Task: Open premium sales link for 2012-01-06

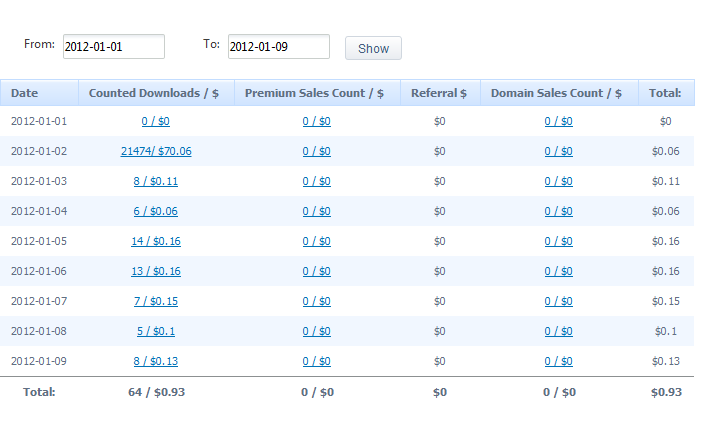Action: click(317, 271)
